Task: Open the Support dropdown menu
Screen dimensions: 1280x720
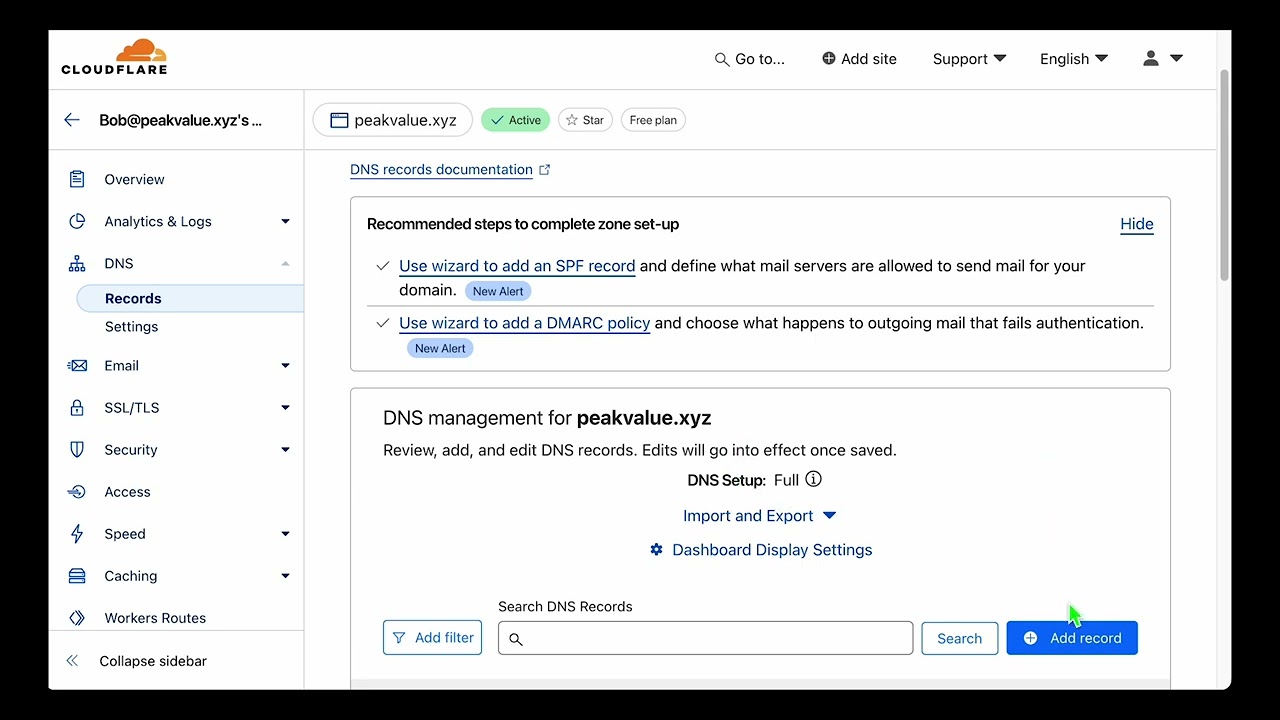Action: point(969,59)
